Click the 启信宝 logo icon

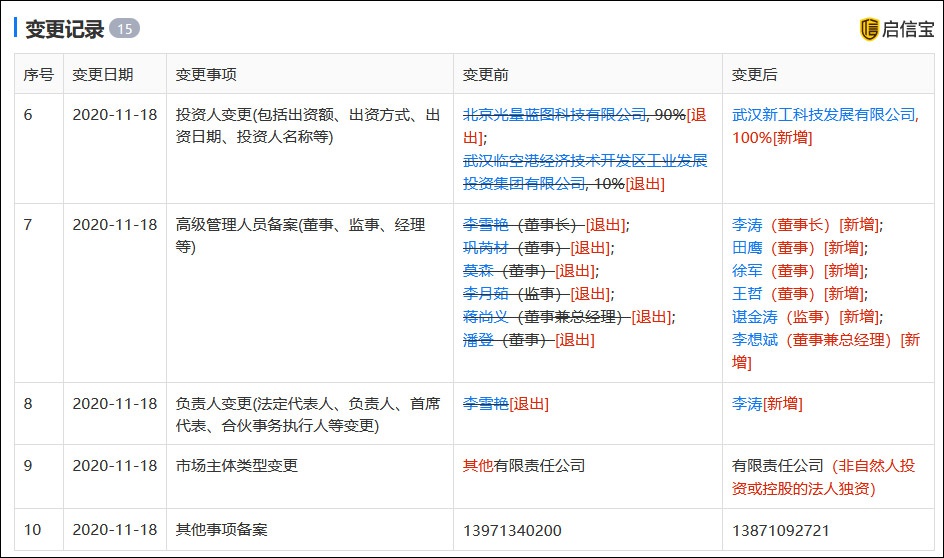(x=869, y=29)
